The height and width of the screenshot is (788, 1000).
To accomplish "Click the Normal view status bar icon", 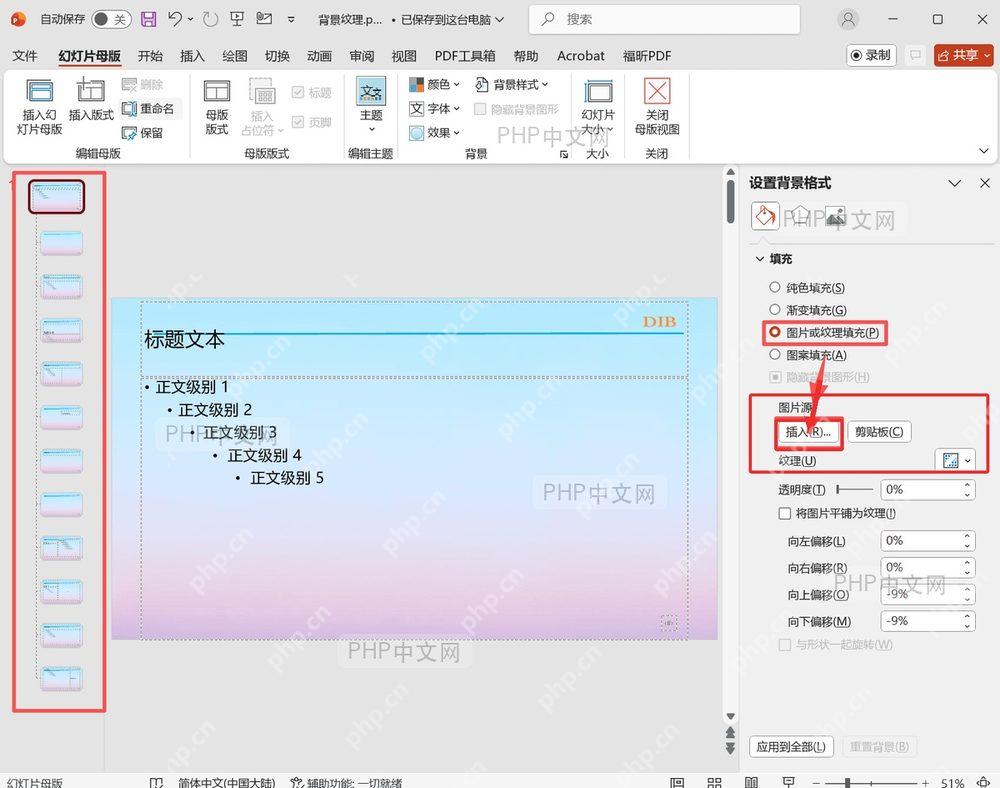I will (x=677, y=782).
